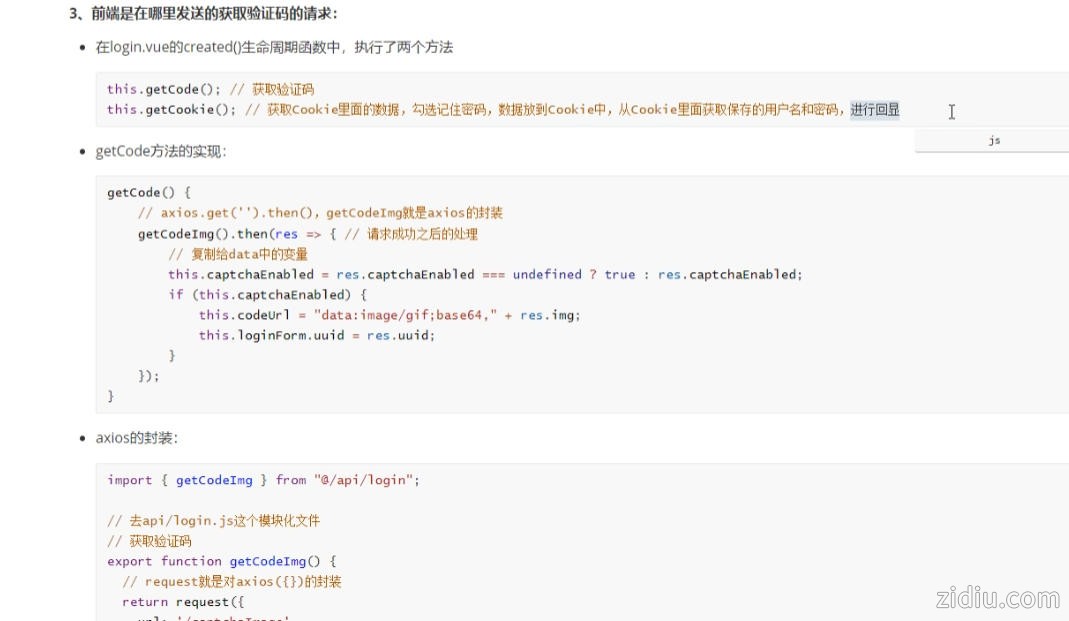Click the this.getCookie() code line

(400, 110)
